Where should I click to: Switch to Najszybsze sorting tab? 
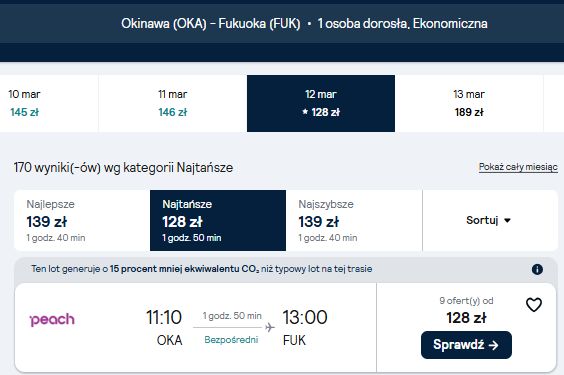click(x=354, y=220)
